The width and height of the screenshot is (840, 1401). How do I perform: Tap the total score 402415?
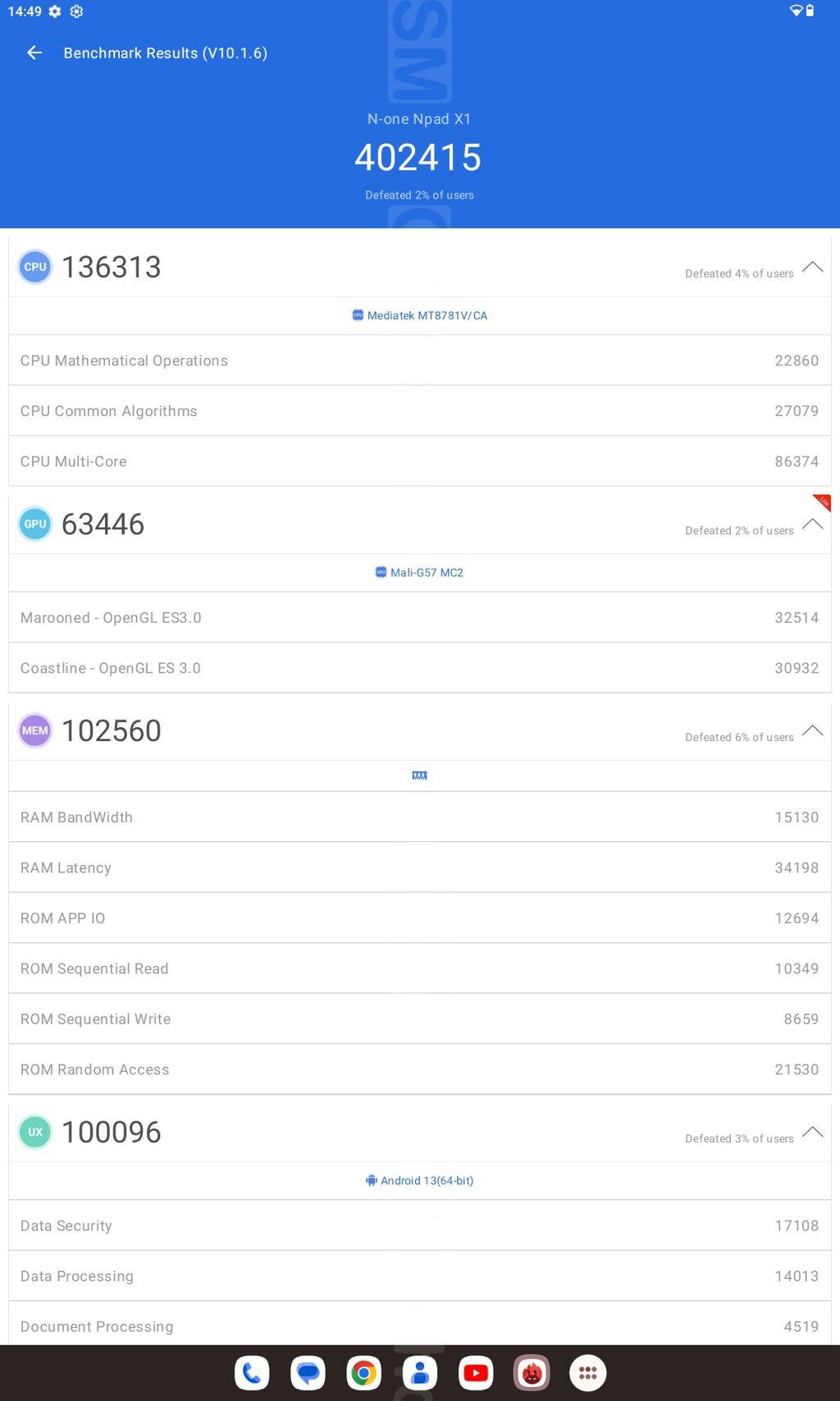point(418,158)
